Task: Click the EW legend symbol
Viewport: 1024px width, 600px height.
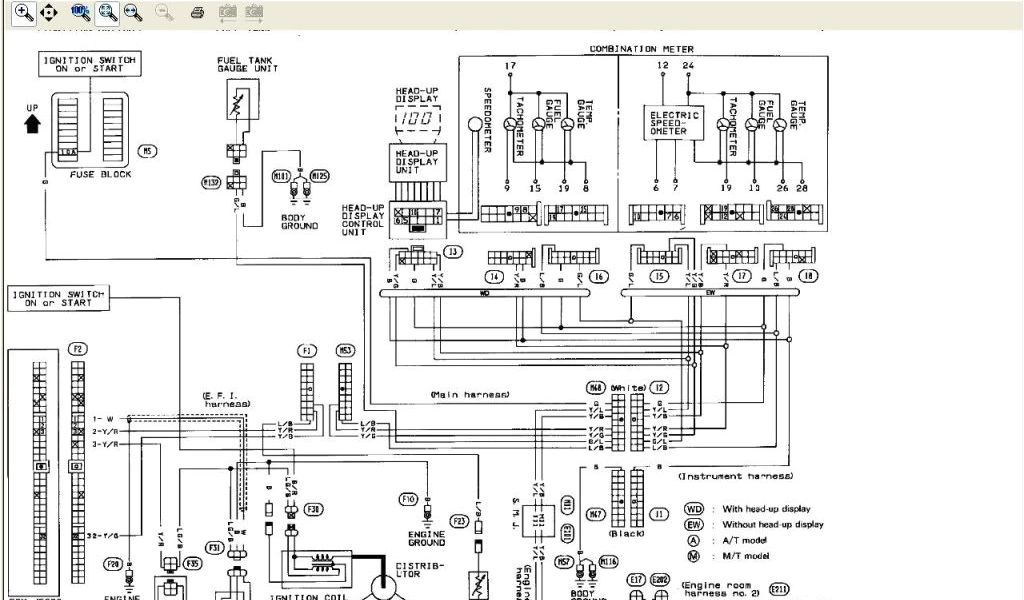Action: pyautogui.click(x=693, y=524)
